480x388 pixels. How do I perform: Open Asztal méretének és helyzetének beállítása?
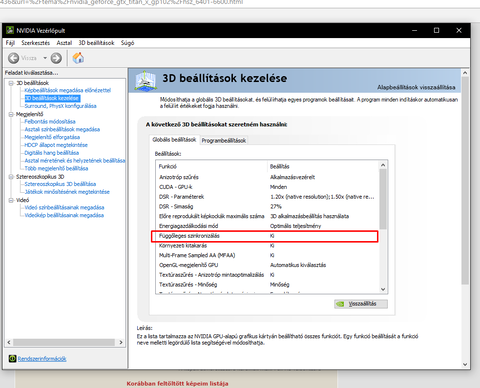tap(75, 161)
